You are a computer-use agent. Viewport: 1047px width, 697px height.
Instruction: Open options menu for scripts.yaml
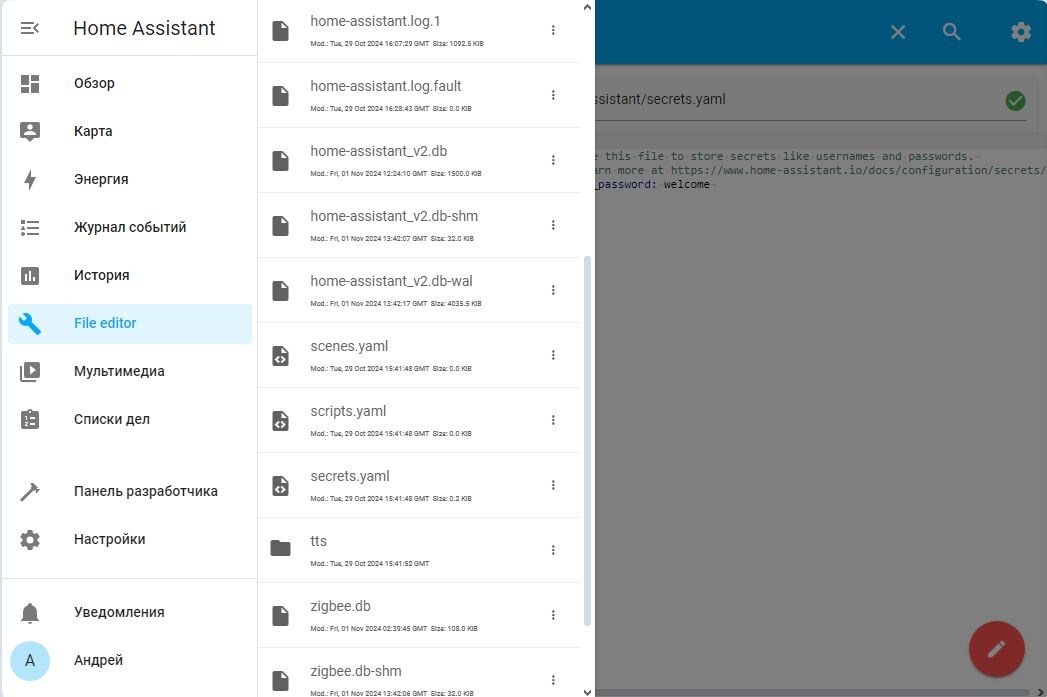553,420
